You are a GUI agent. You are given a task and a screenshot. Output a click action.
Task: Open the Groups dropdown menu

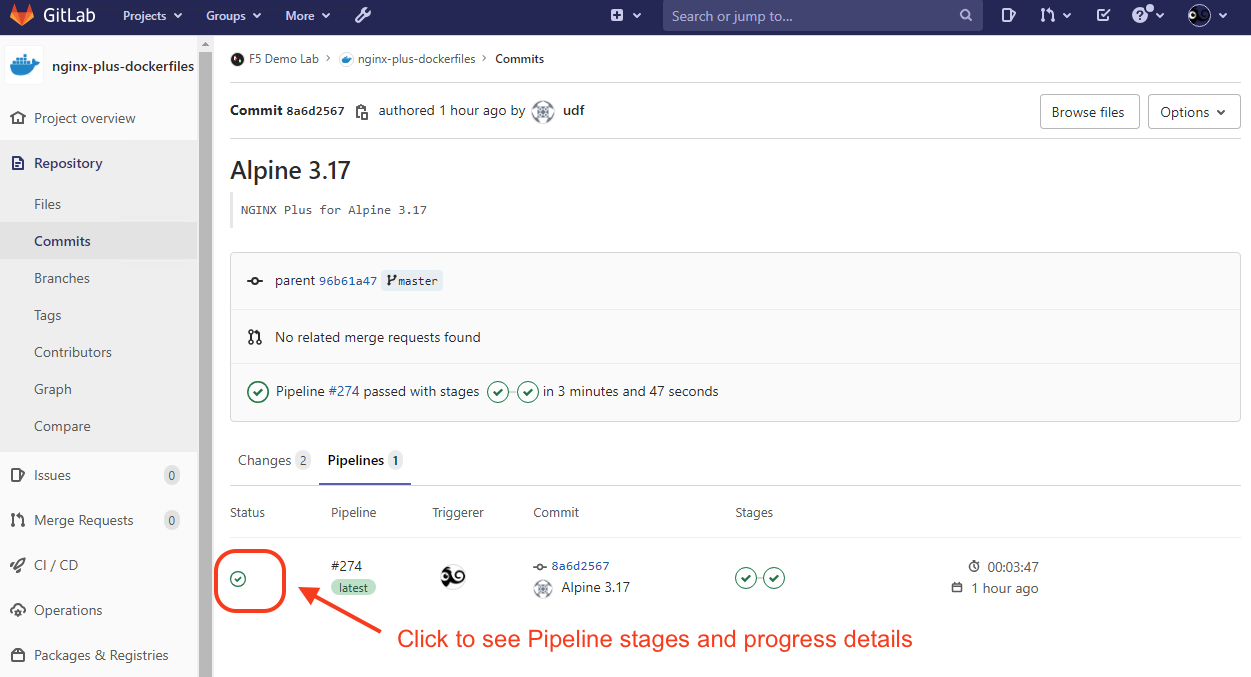click(x=233, y=16)
